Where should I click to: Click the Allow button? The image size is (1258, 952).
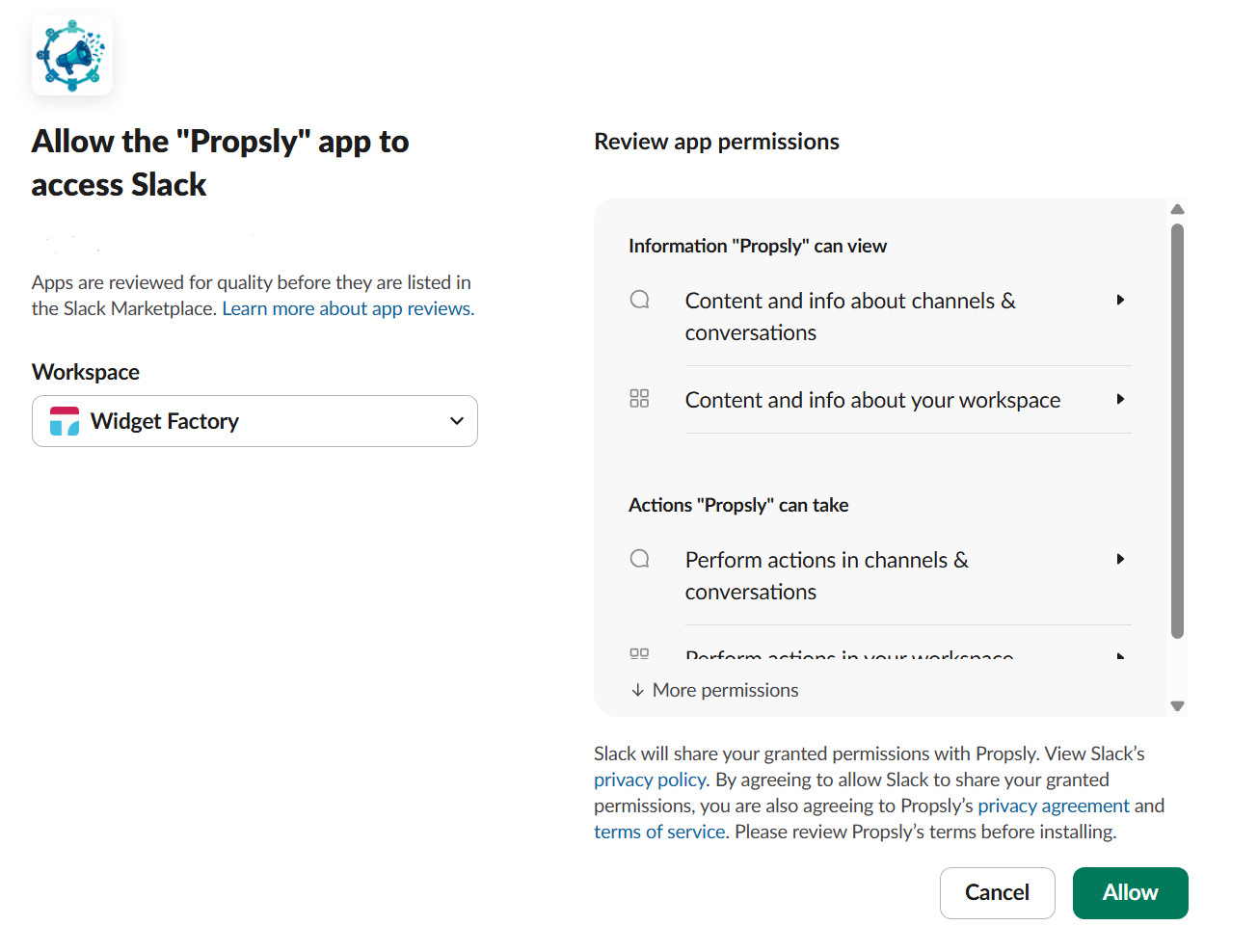[x=1130, y=892]
